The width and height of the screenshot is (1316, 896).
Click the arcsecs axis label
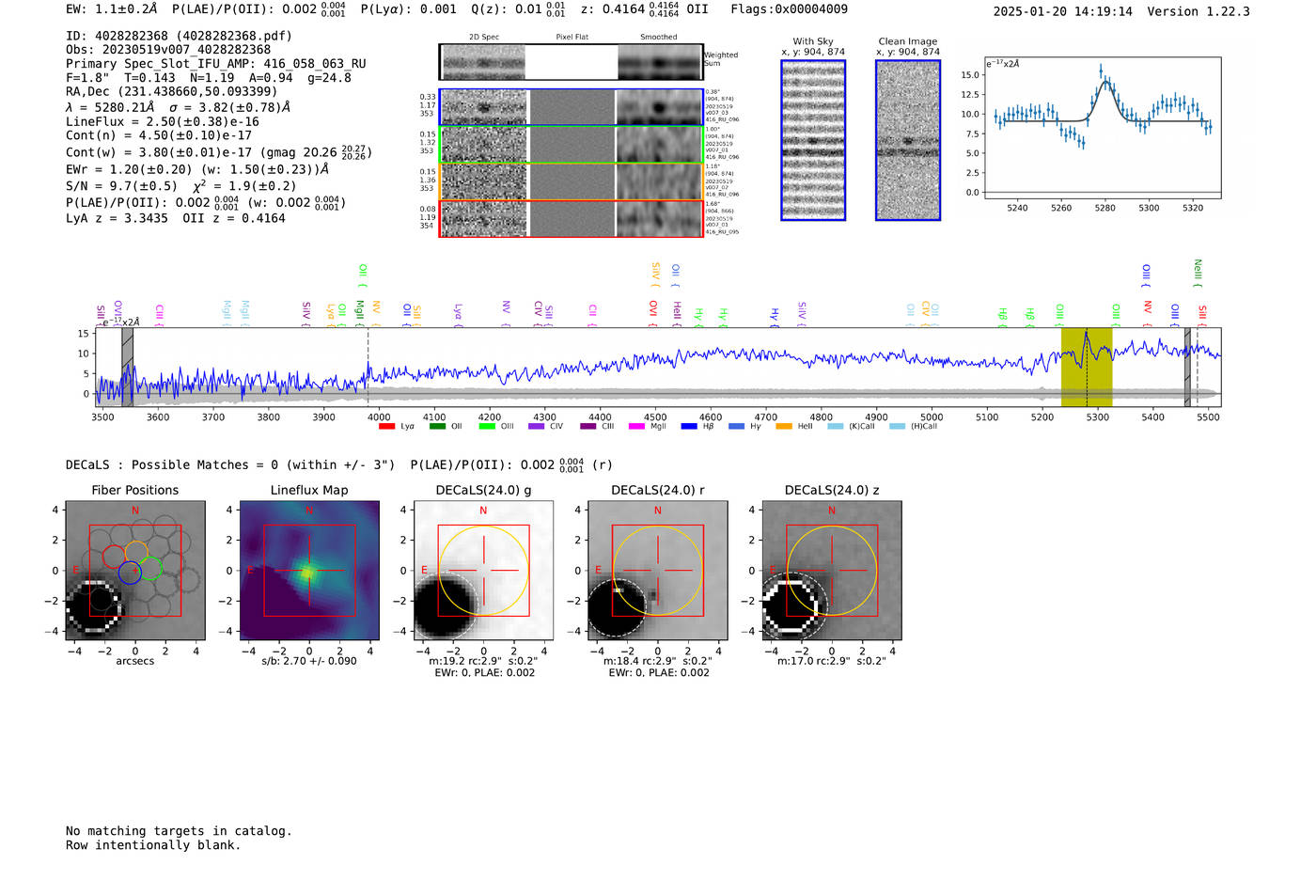coord(135,661)
